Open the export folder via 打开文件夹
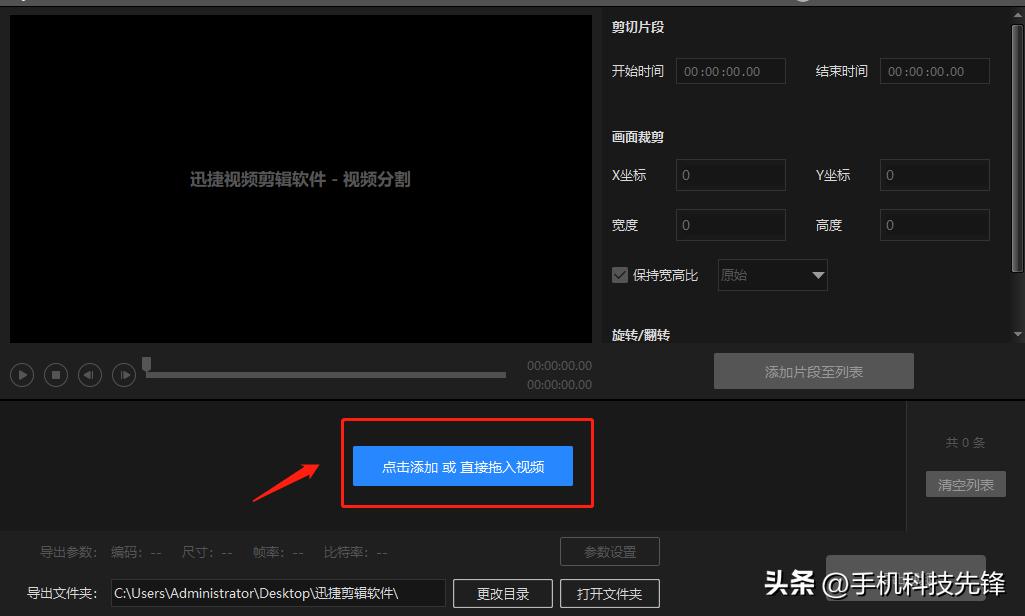 [x=609, y=592]
